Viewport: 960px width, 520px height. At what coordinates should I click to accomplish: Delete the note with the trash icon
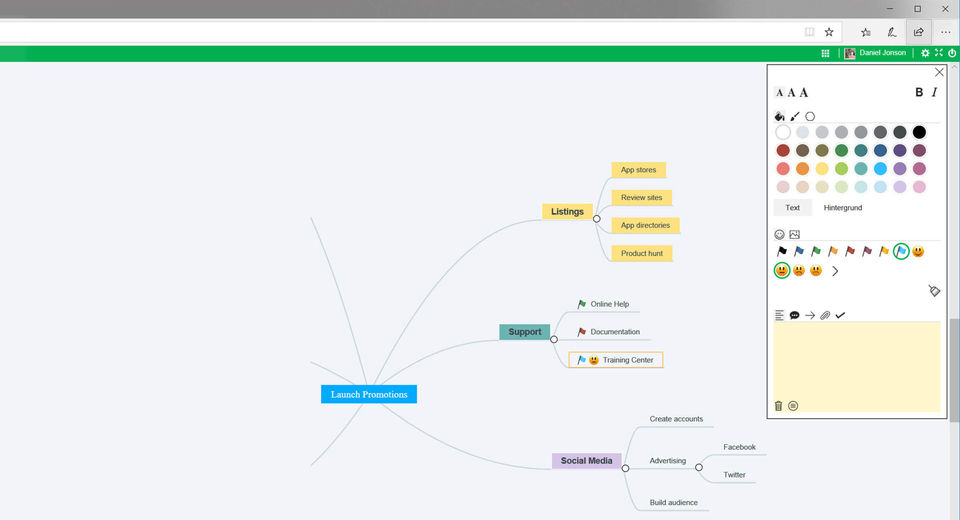[778, 405]
